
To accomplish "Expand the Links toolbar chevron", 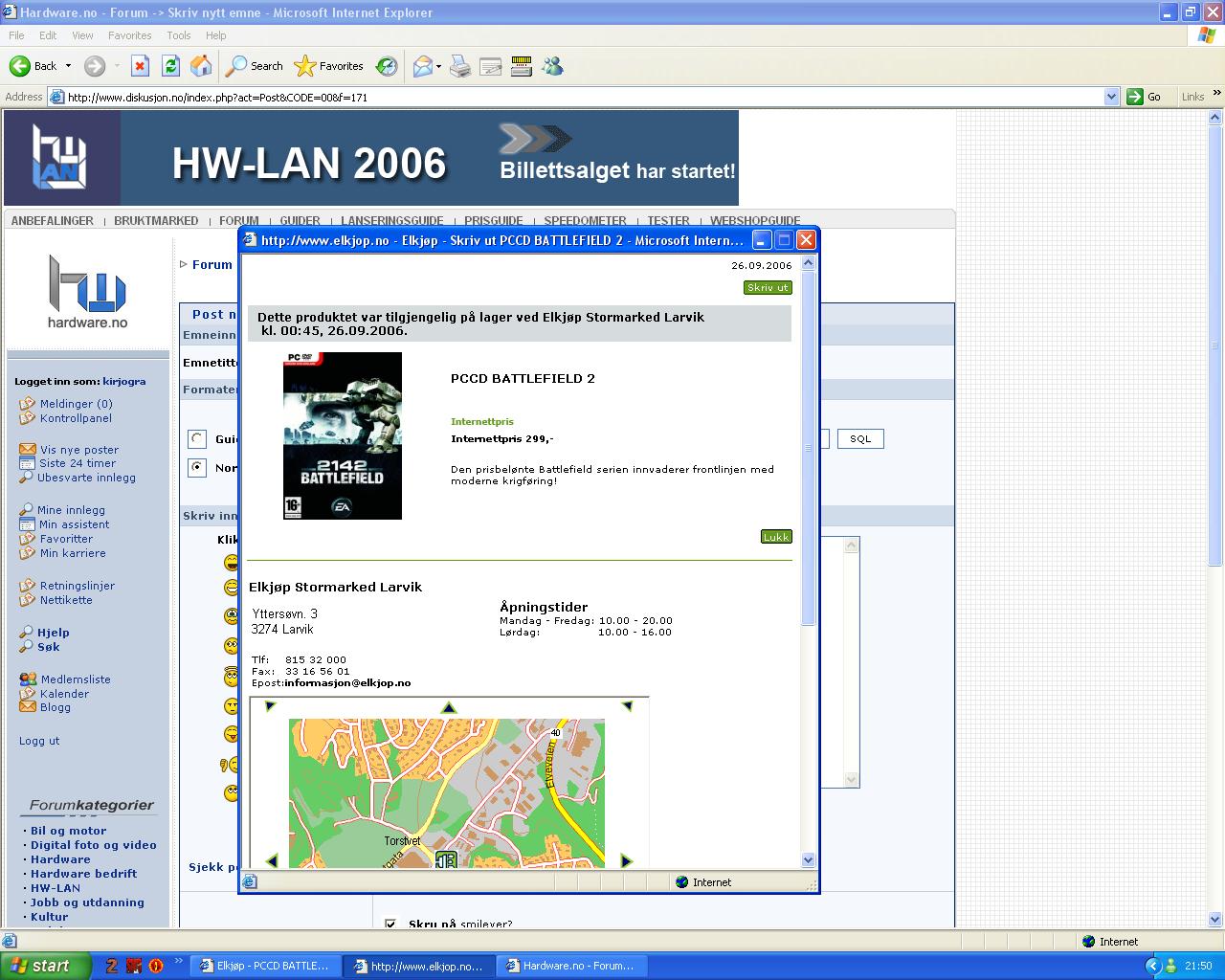I will coord(1217,95).
